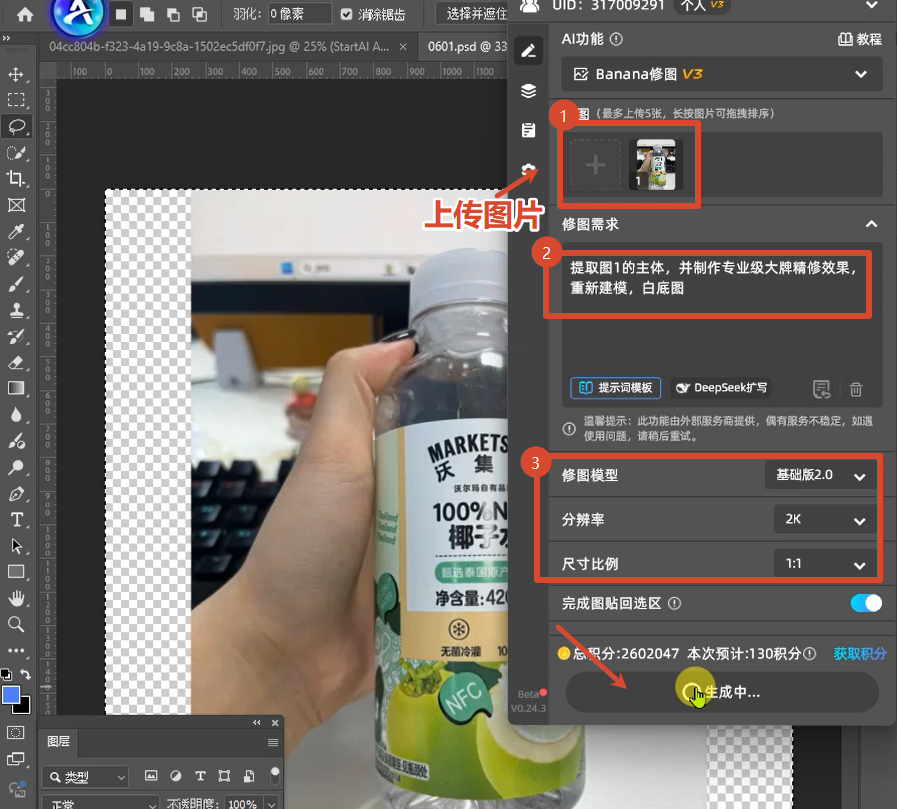Choose Add to Selection mode
This screenshot has width=897, height=809.
147,14
